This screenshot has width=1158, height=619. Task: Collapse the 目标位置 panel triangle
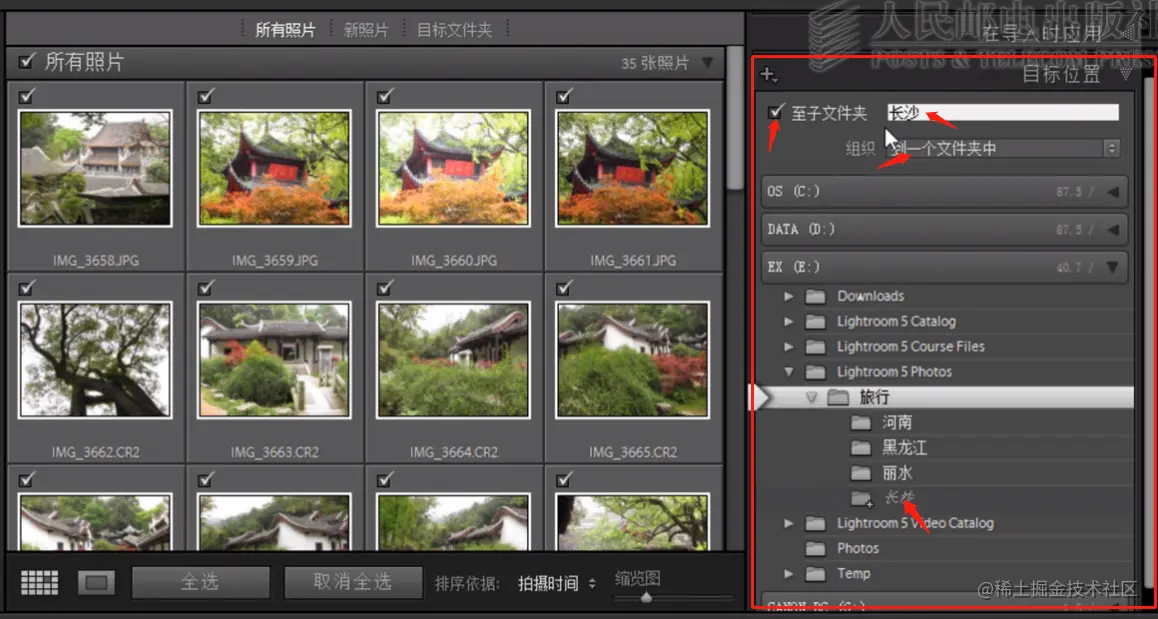1126,74
